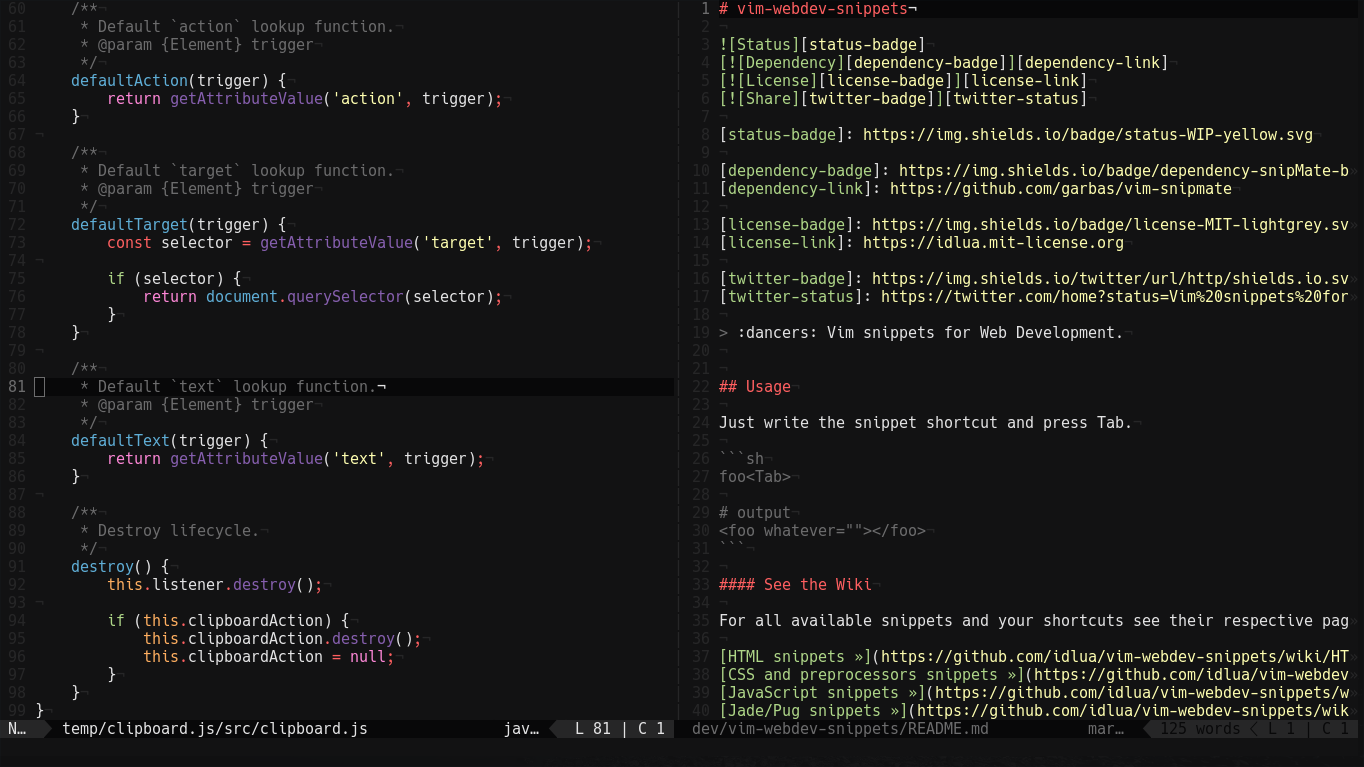Click the status-WIP-yellow.svg badge URL

coord(1088,134)
